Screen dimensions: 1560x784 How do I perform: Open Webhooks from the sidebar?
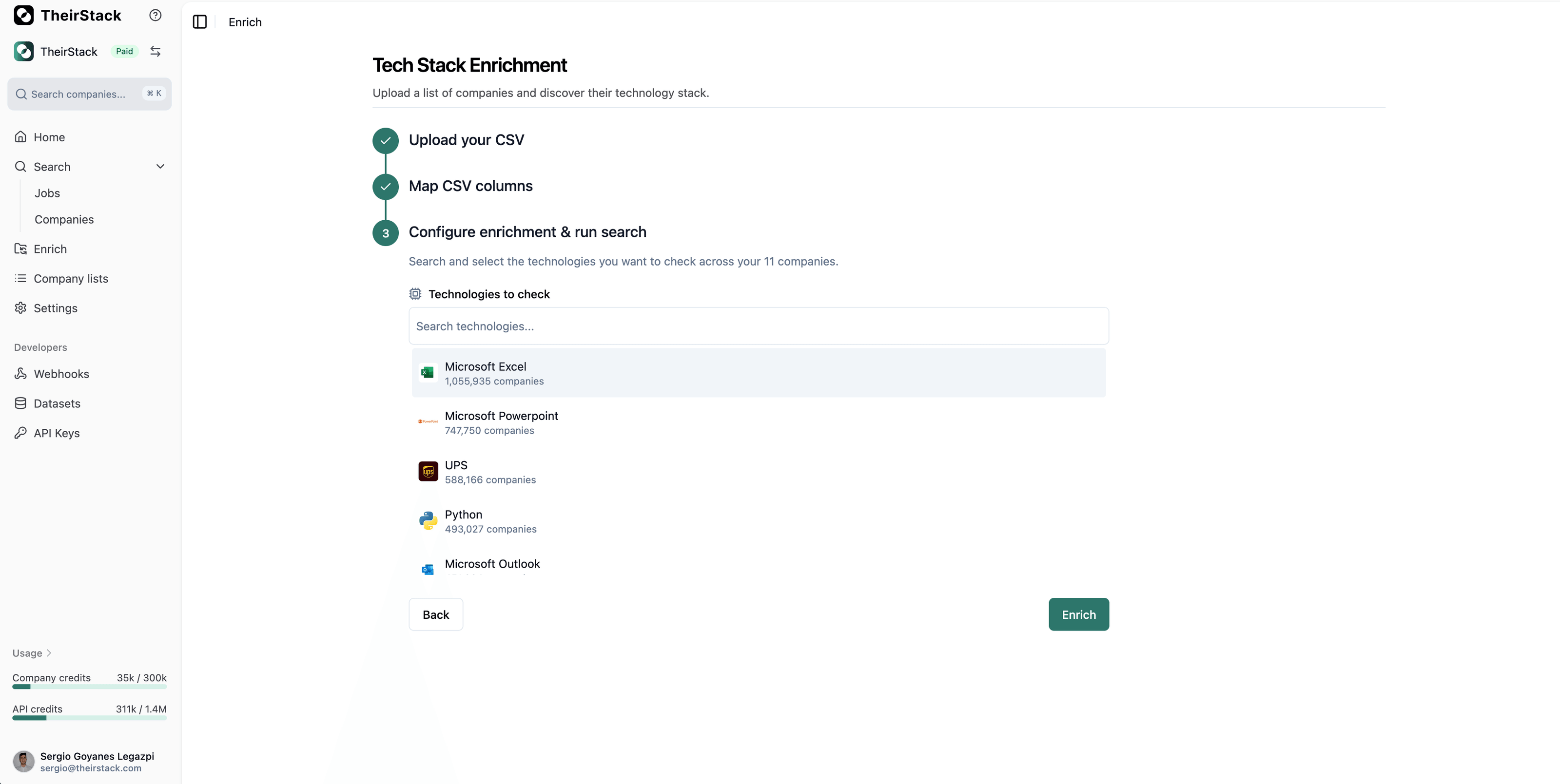tap(61, 374)
